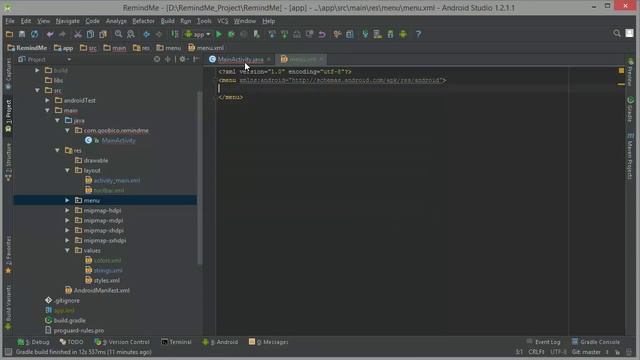Click Collapse All icon in Project panel
Viewport: 640px width, 360px height.
[168, 59]
